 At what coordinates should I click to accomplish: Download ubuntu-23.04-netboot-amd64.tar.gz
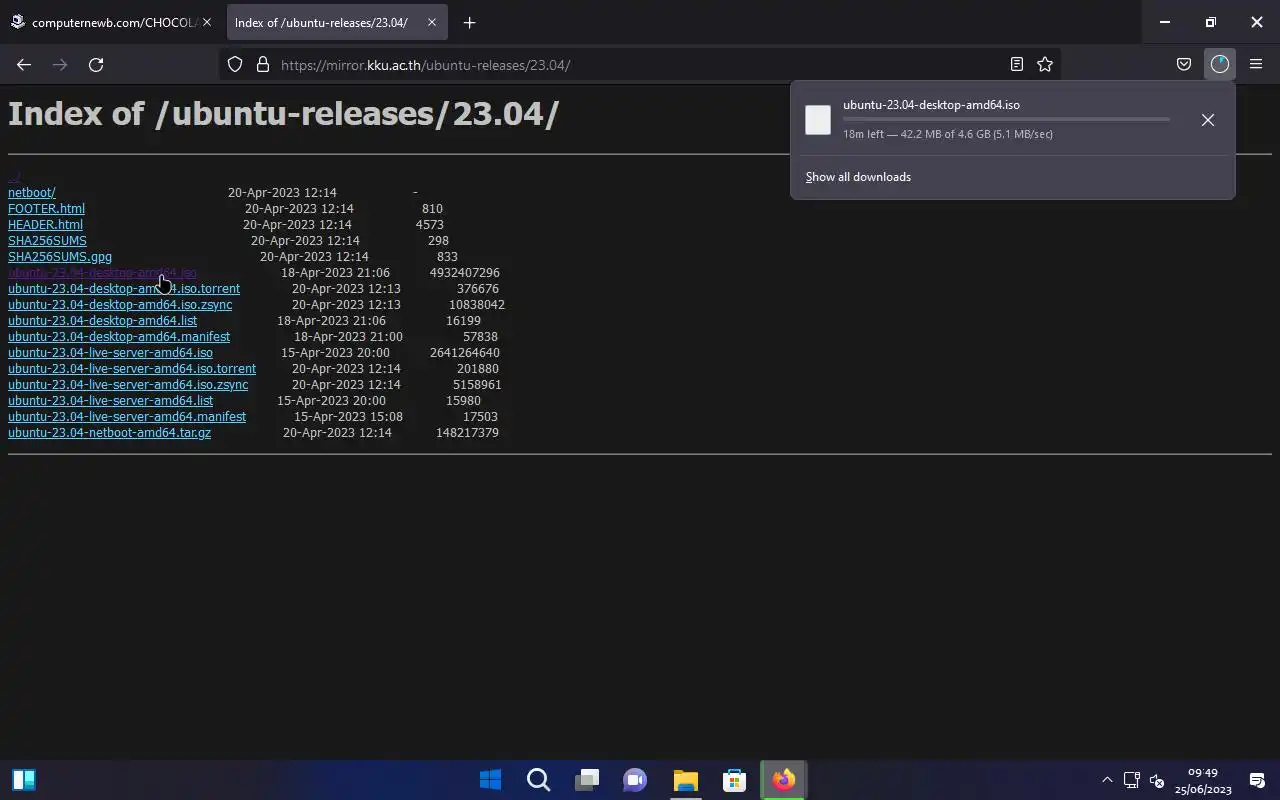click(x=109, y=433)
